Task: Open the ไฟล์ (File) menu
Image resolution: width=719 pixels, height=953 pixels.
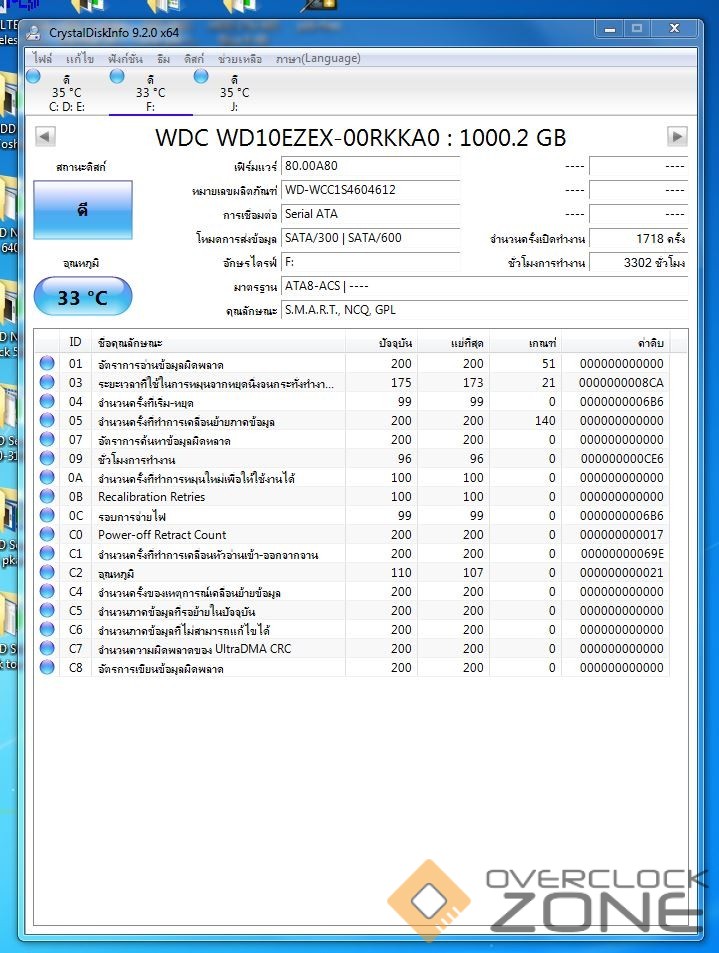Action: tap(42, 59)
